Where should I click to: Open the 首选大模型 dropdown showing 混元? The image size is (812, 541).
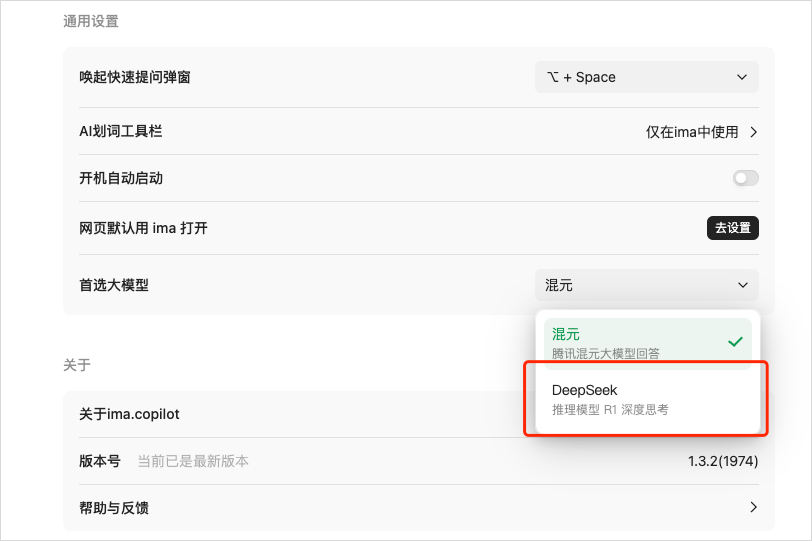647,285
